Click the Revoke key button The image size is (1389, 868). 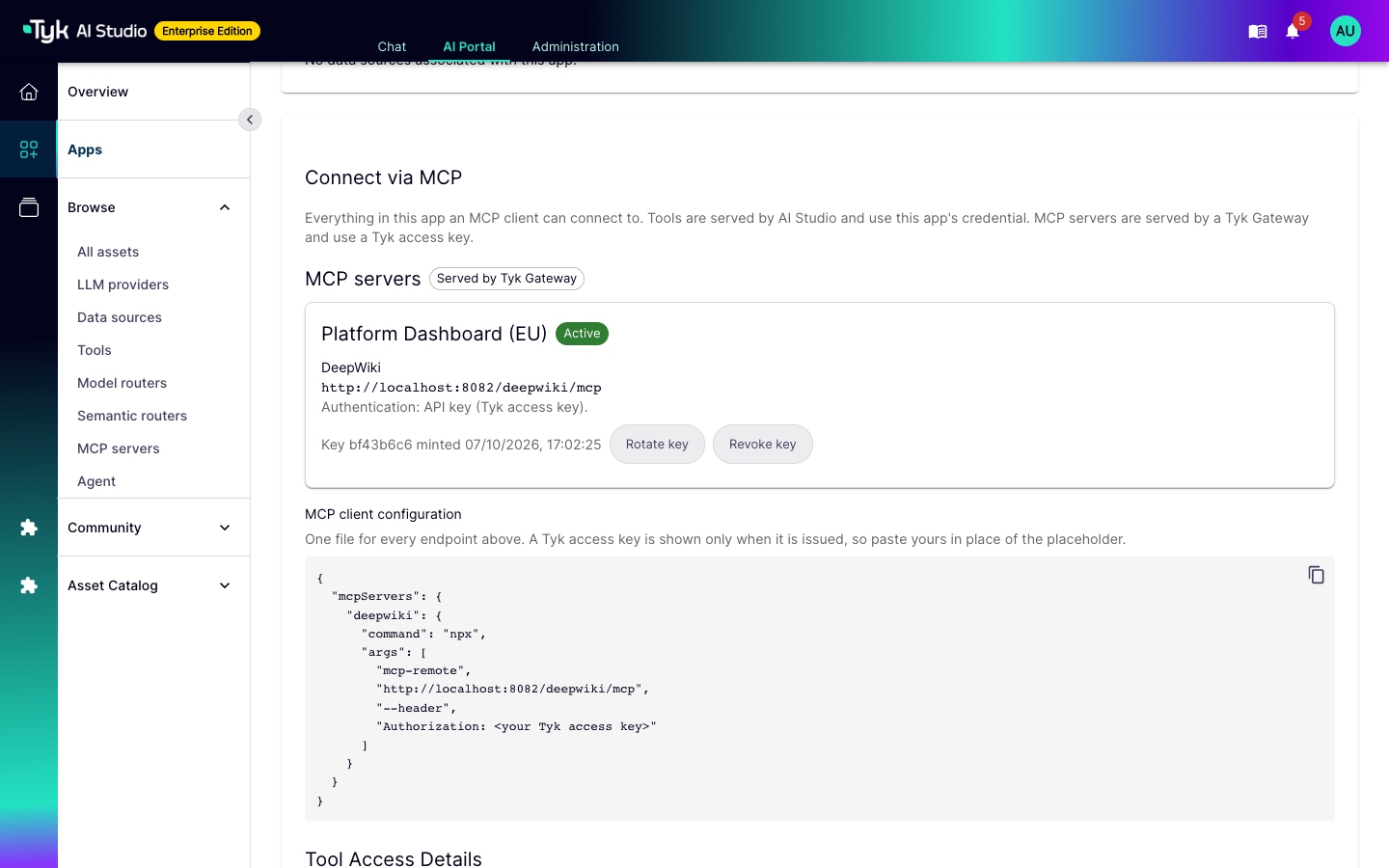coord(763,445)
